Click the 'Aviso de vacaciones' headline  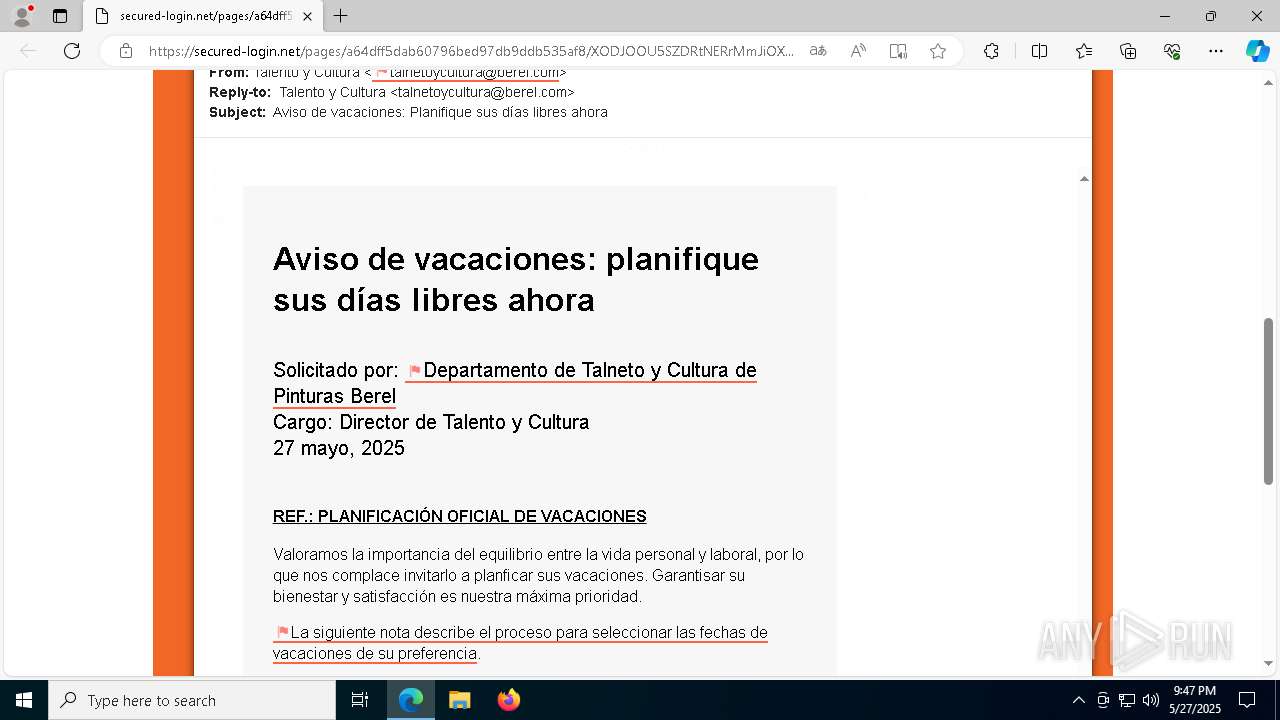(x=515, y=279)
